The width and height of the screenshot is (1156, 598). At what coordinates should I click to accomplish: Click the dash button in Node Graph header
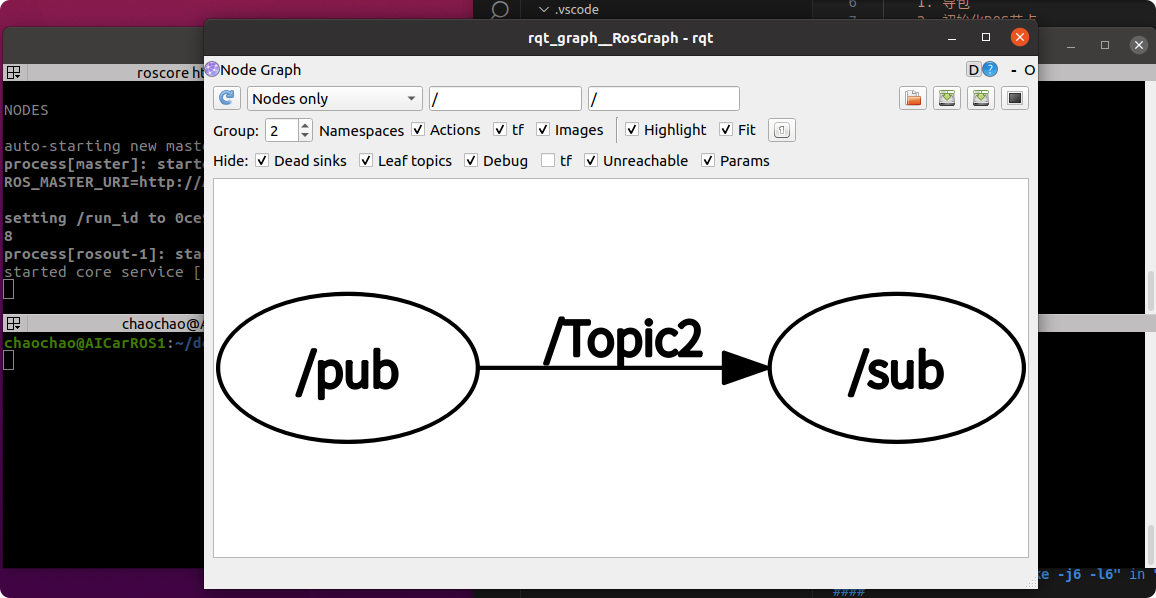coord(1014,70)
